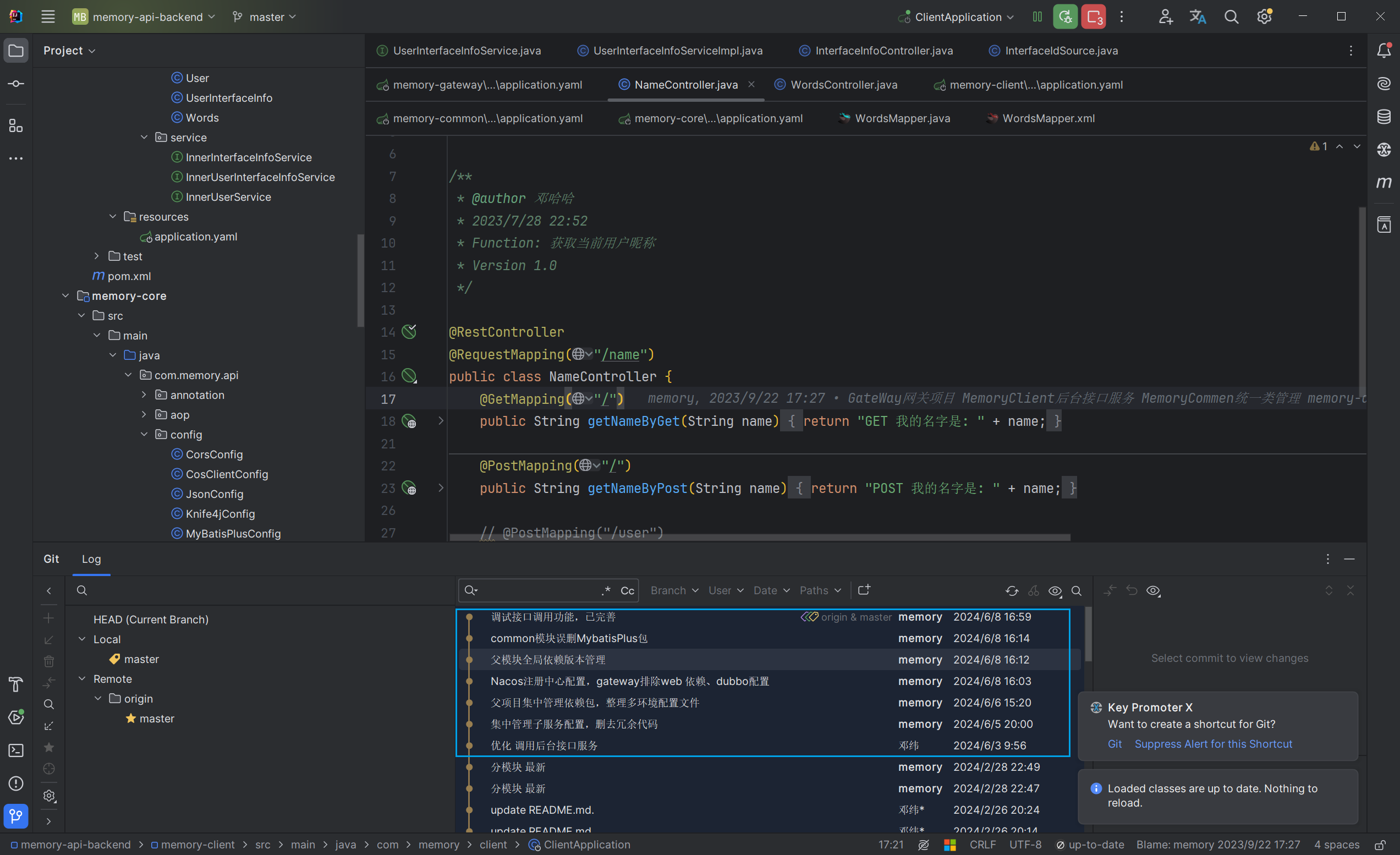Open the Notifications bell icon
This screenshot has height=855, width=1400.
(x=1383, y=51)
